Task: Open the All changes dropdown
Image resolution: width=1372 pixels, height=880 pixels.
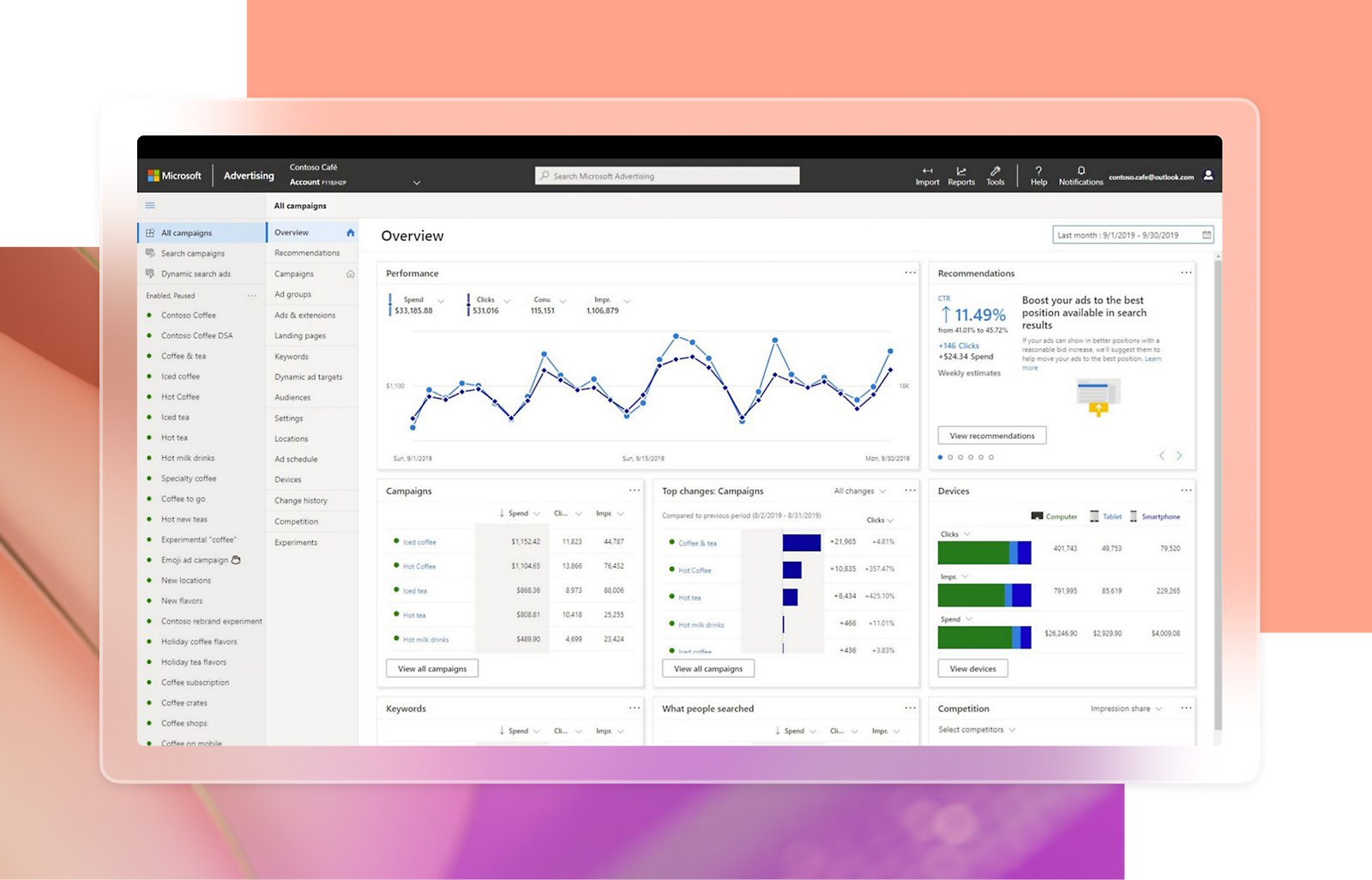Action: tap(860, 491)
